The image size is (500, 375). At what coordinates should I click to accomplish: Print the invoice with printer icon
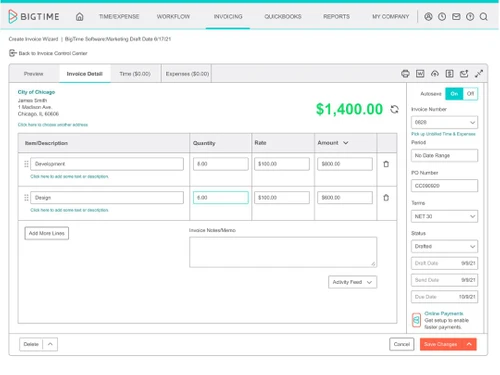click(x=405, y=74)
